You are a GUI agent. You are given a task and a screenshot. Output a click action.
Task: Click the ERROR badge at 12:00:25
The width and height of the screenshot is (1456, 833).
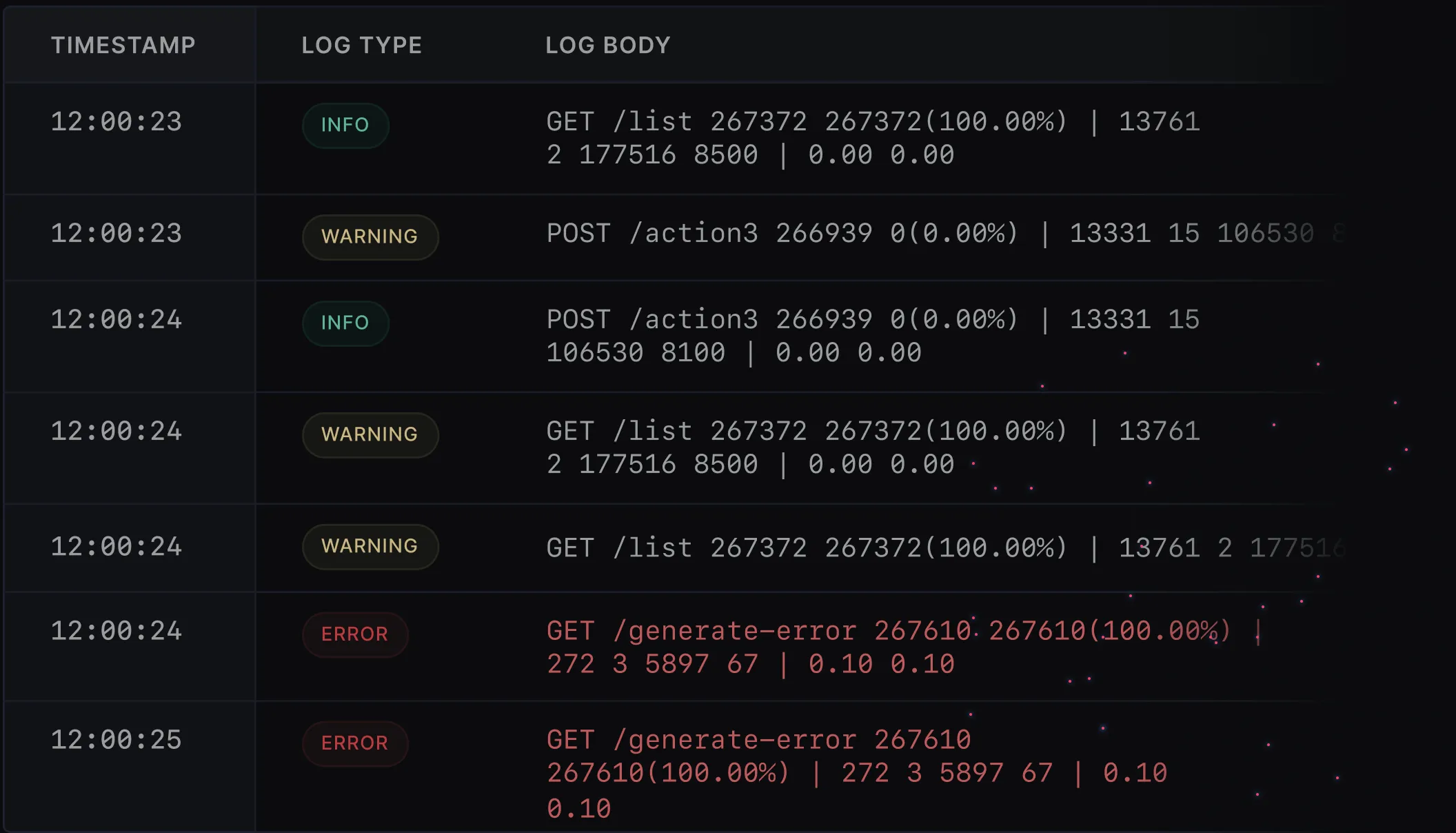pos(355,743)
